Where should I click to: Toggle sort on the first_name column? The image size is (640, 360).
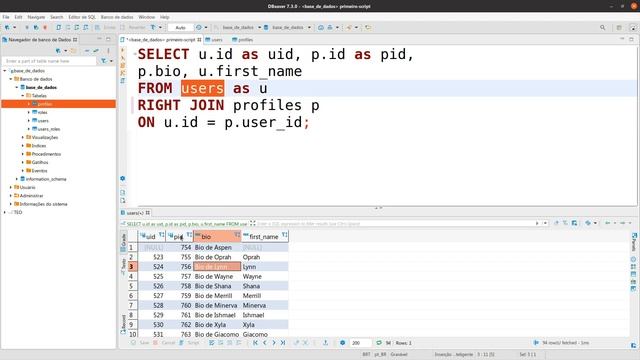click(284, 235)
